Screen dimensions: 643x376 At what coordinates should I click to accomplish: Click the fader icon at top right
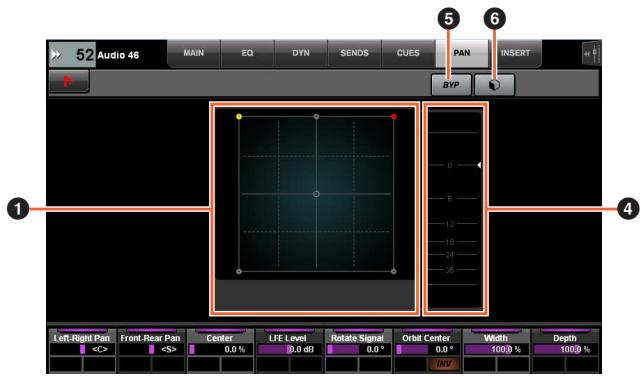[x=593, y=54]
